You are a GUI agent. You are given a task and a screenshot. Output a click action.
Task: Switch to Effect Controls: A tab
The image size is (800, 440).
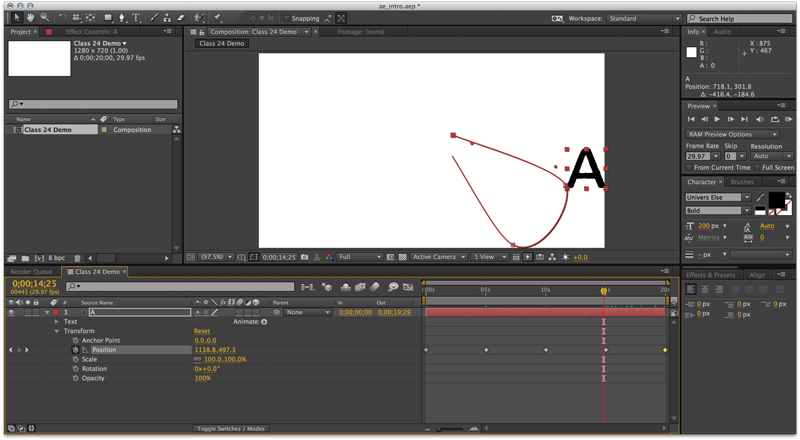(x=91, y=32)
